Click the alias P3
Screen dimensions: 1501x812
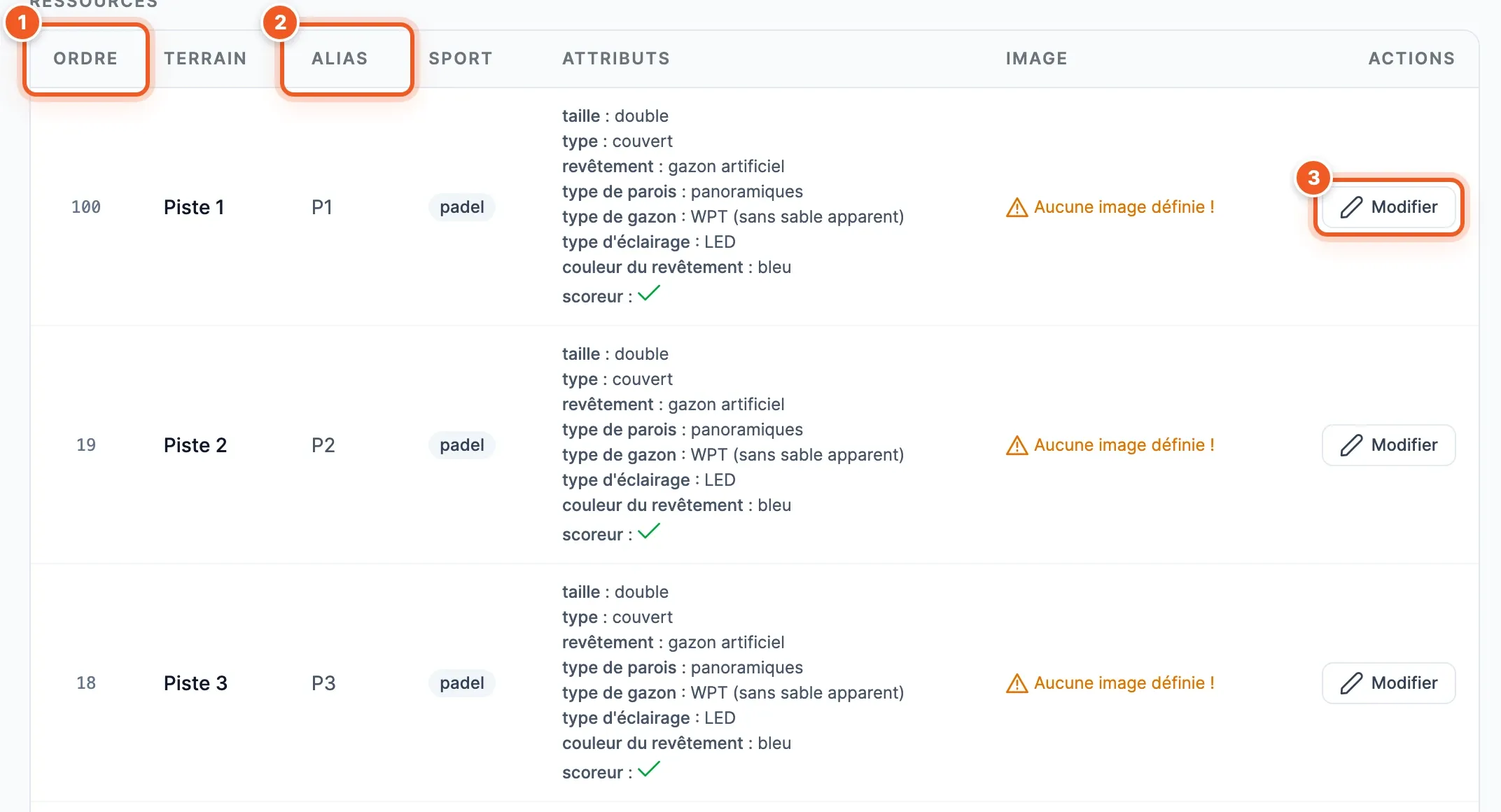coord(323,683)
